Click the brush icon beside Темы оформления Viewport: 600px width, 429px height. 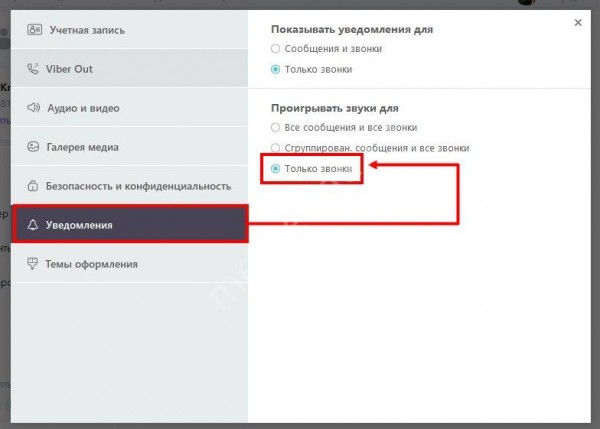[x=33, y=264]
